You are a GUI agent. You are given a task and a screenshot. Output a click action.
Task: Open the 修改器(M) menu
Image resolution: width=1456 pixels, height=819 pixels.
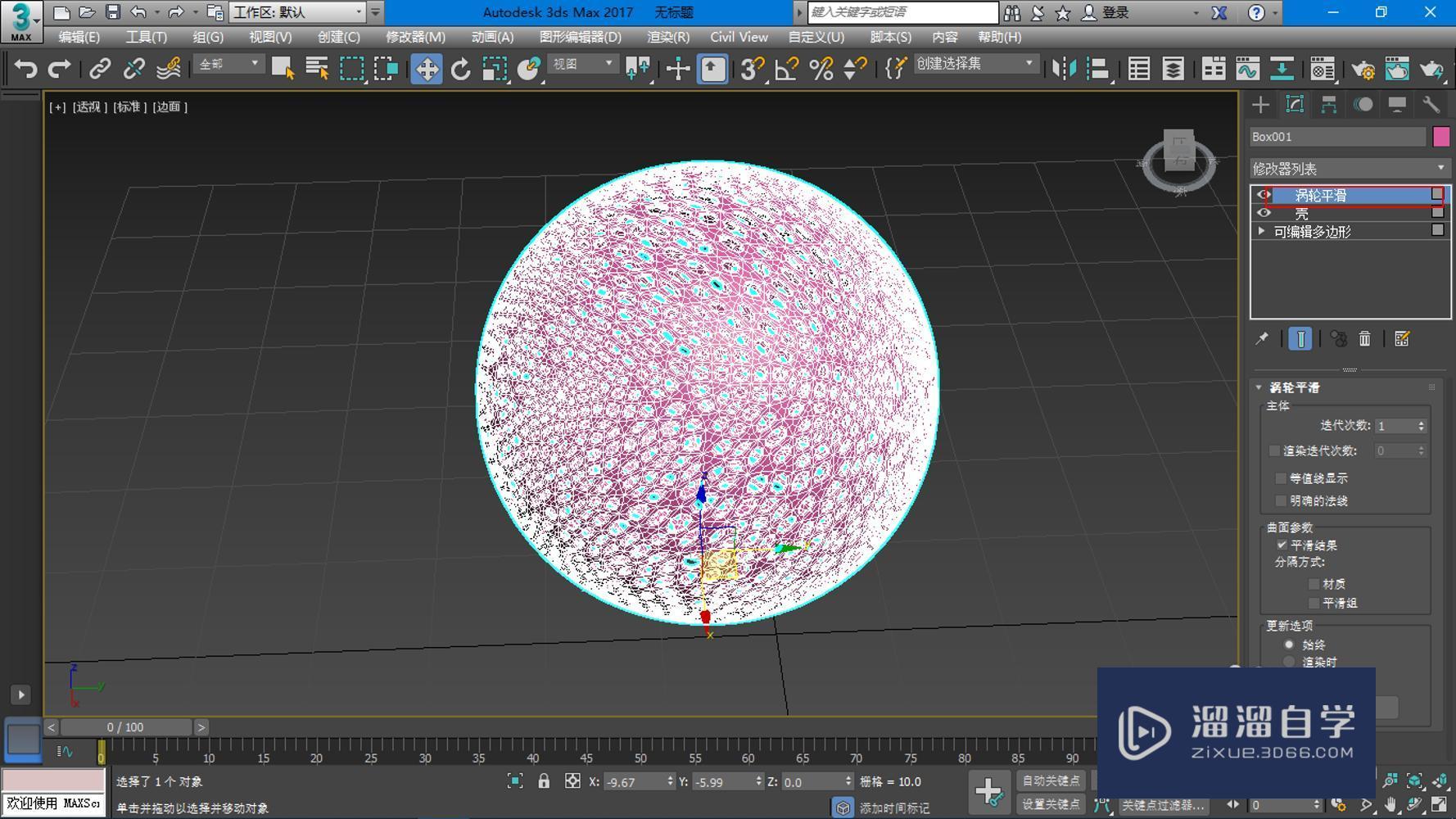tap(415, 37)
